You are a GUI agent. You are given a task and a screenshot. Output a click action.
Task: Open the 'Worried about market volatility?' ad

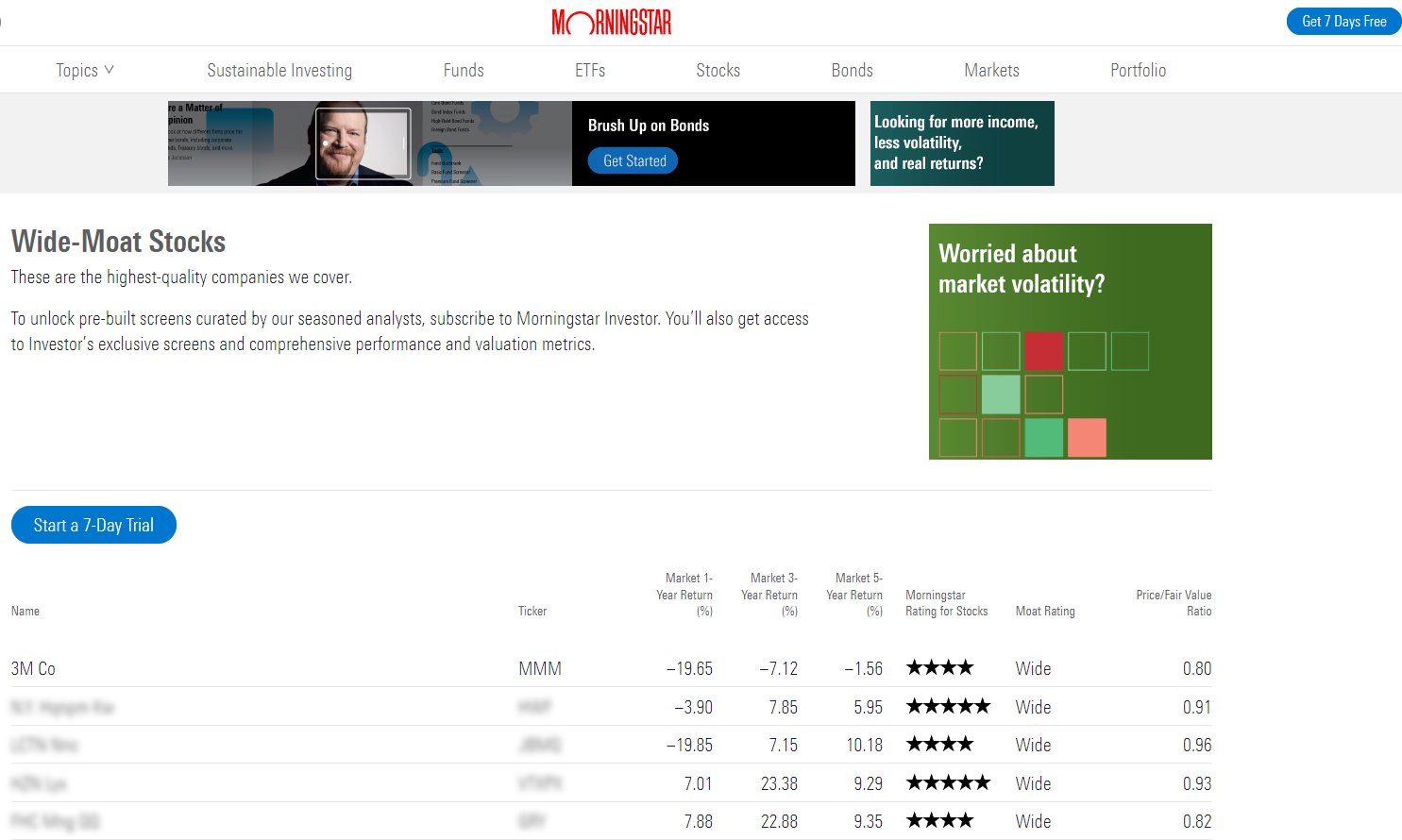click(1071, 342)
